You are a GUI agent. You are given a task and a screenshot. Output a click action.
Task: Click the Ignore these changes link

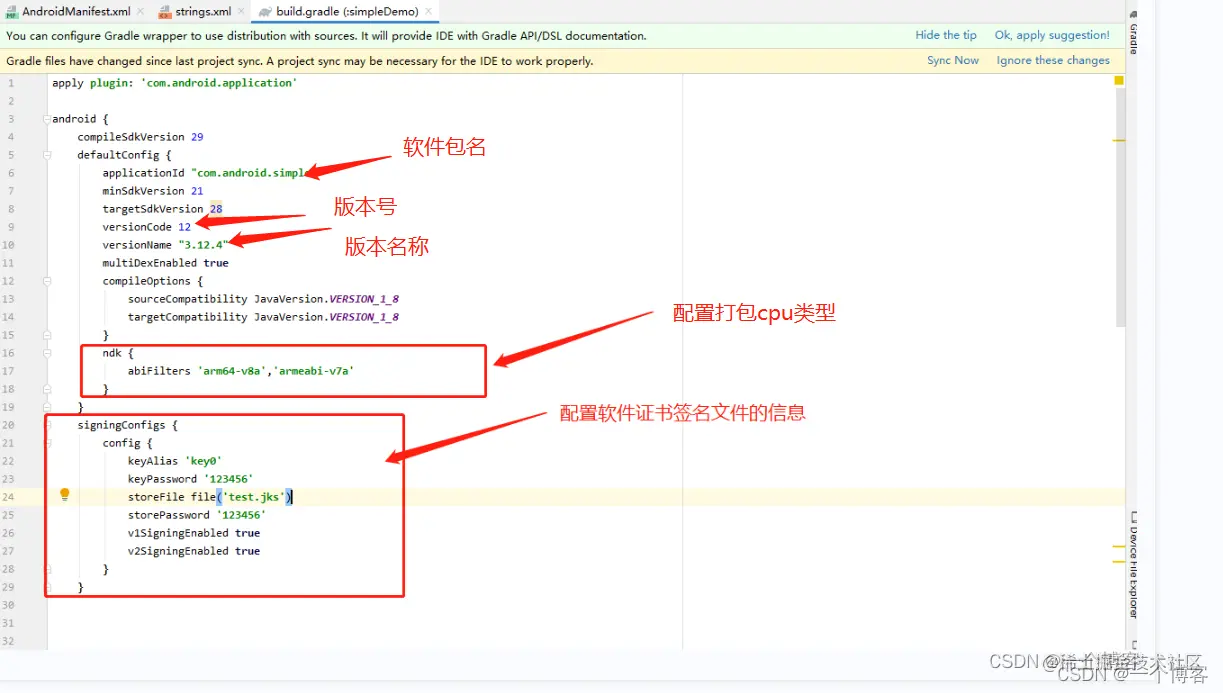click(x=1052, y=60)
